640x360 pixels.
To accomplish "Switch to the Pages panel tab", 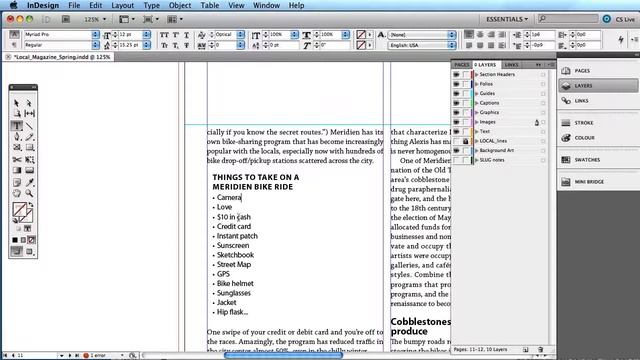I will (x=462, y=65).
